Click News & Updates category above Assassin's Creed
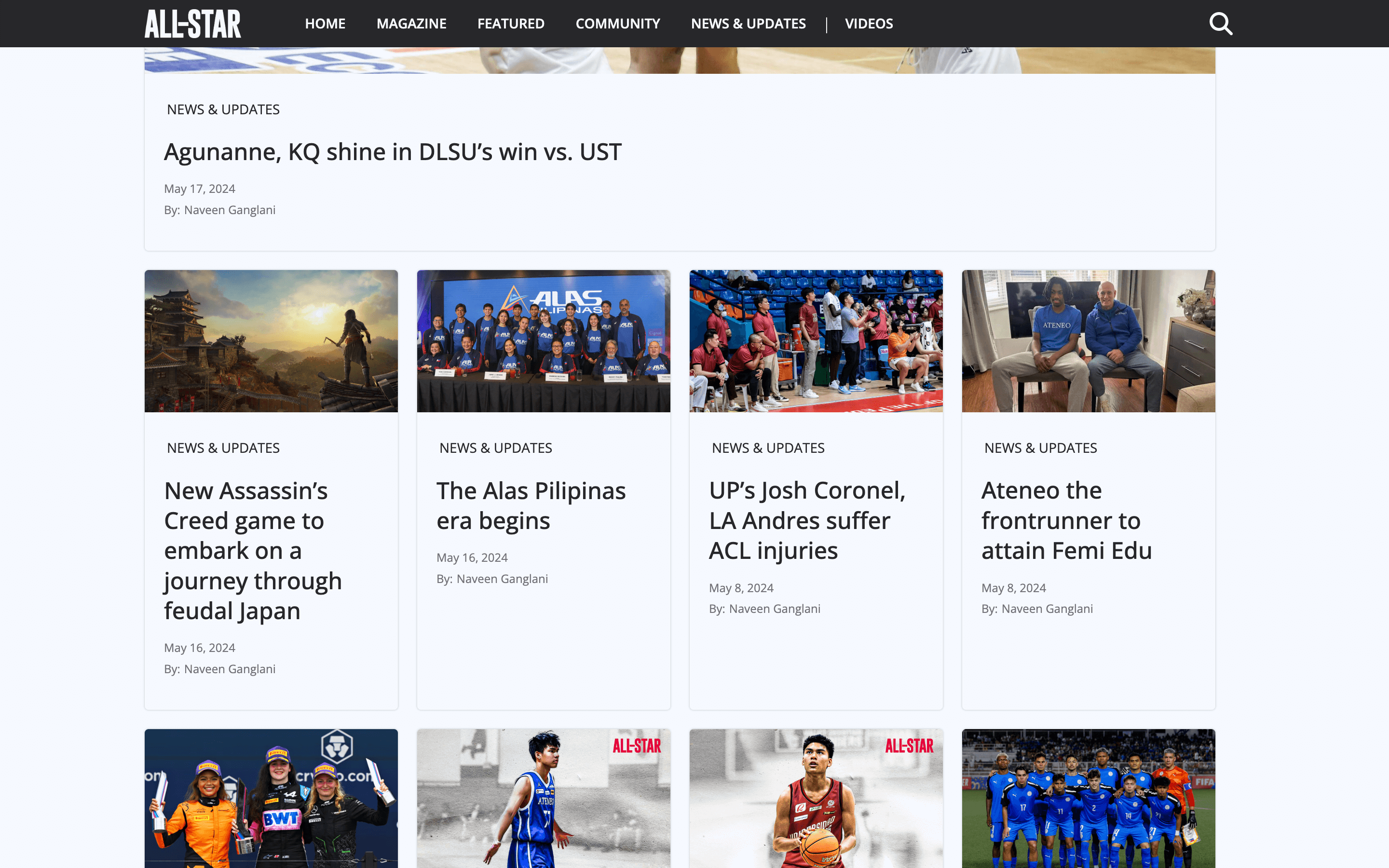The height and width of the screenshot is (868, 1389). coord(223,448)
